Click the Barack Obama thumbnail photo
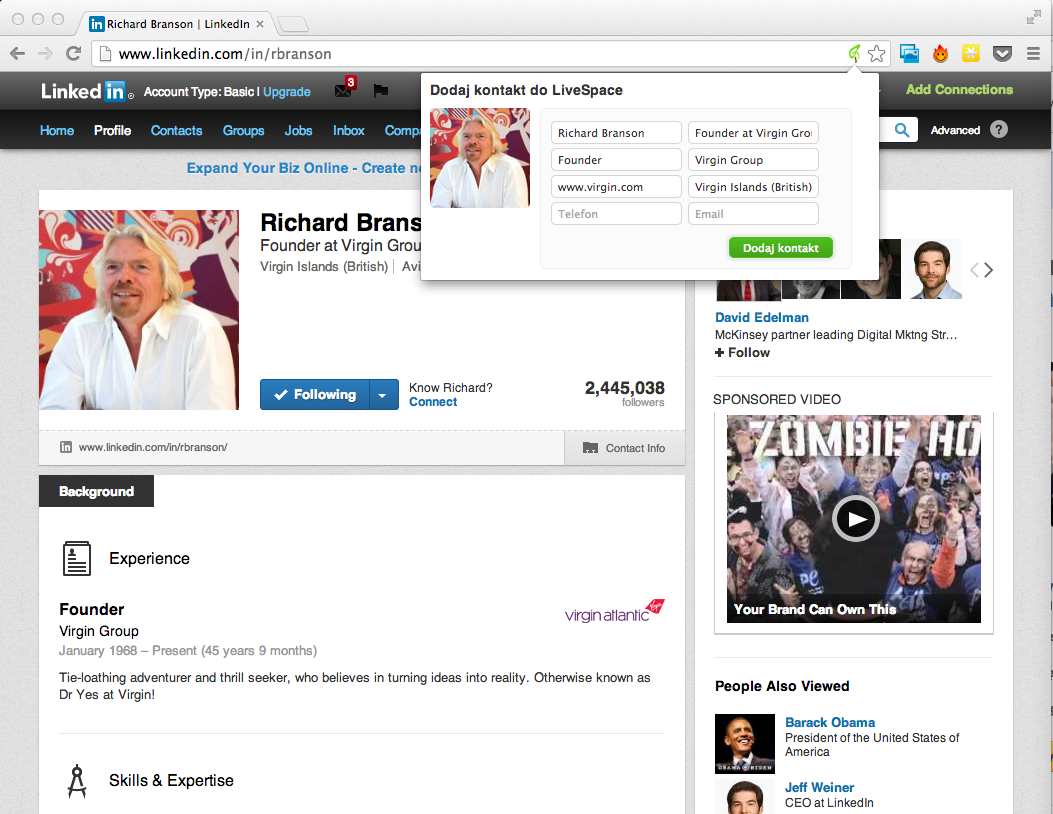The image size is (1053, 814). pos(745,743)
